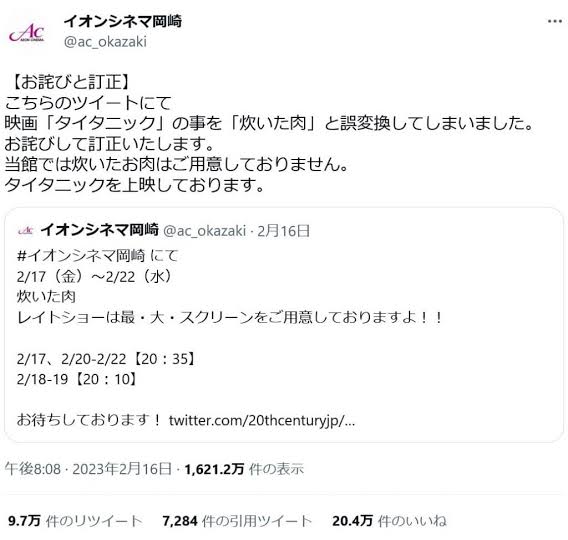Image resolution: width=568 pixels, height=540 pixels.
Task: Click @ac_okazaki handle in quoted tweet
Action: pyautogui.click(x=205, y=231)
